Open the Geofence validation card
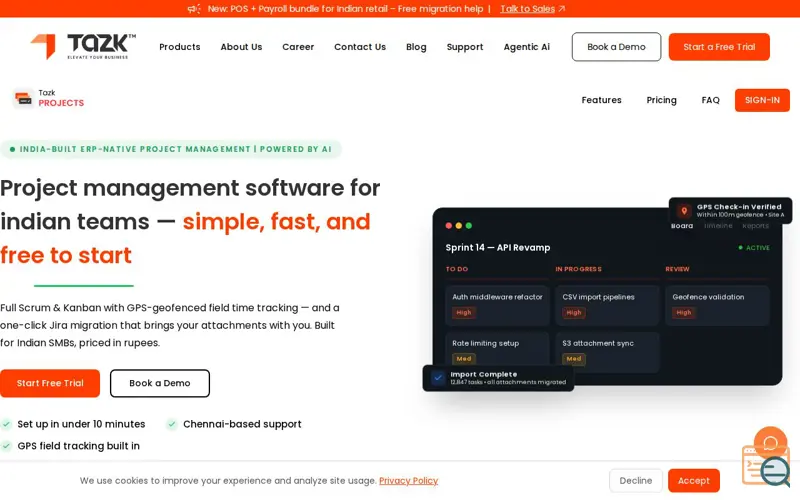Screen dimensions: 800x500 [717, 305]
